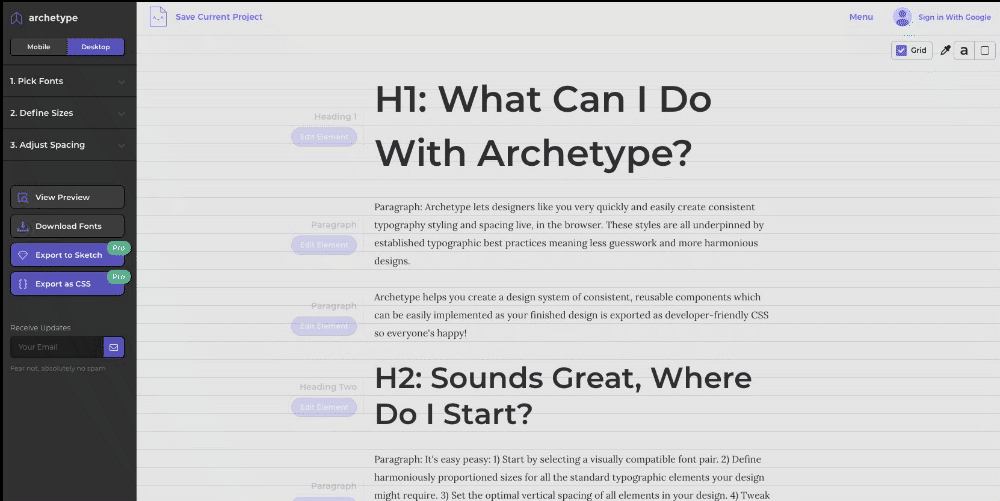Click Edit Element for Heading Two

pos(324,407)
